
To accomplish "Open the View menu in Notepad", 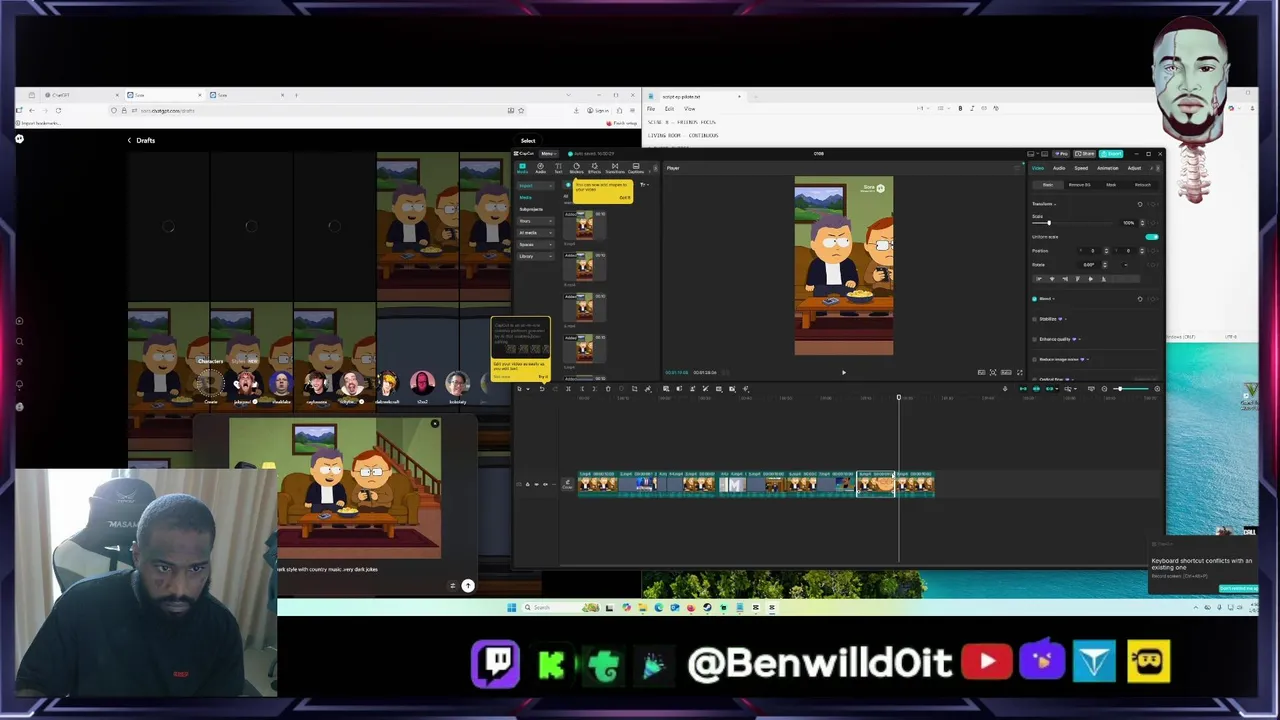I will (x=689, y=109).
